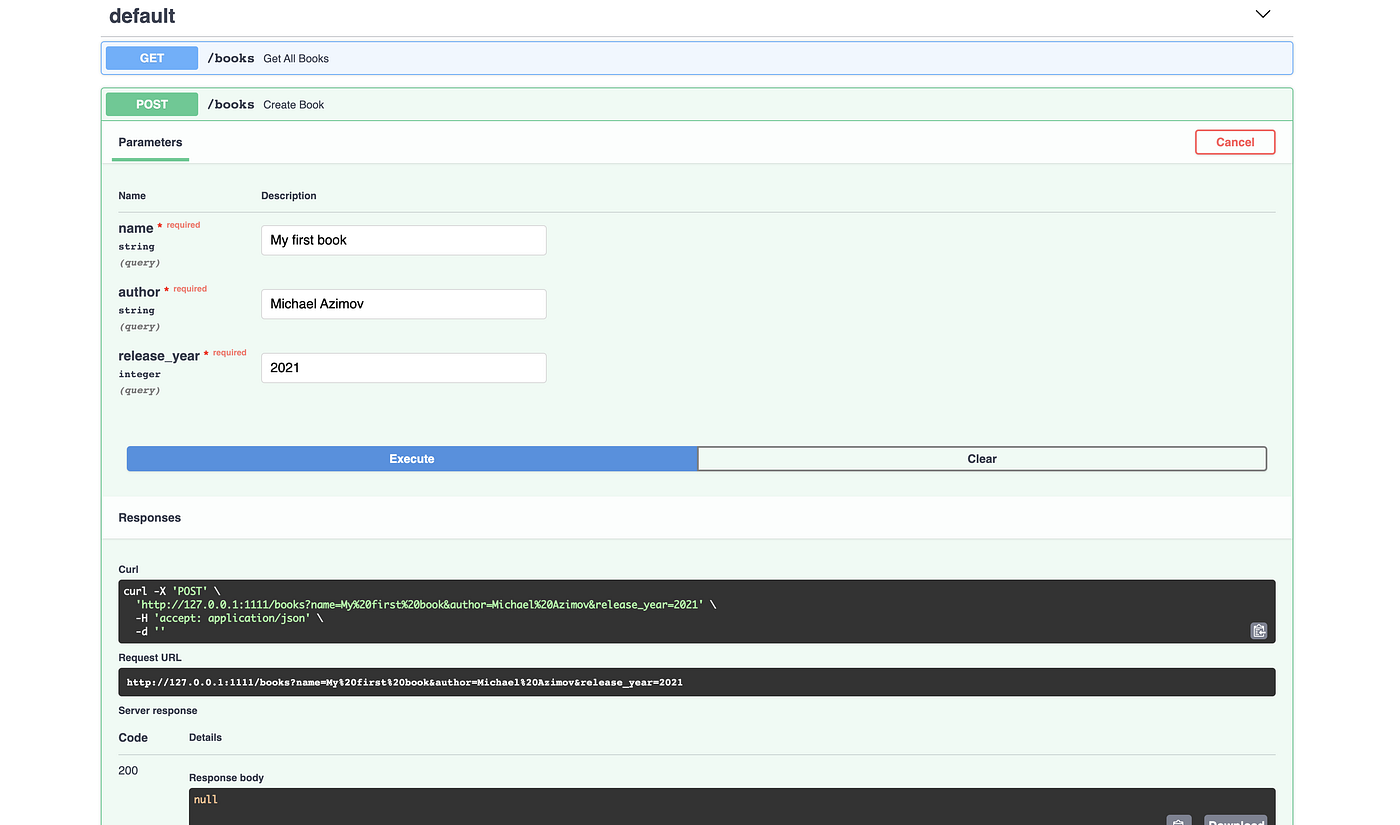Switch to the Parameters tab

149,142
